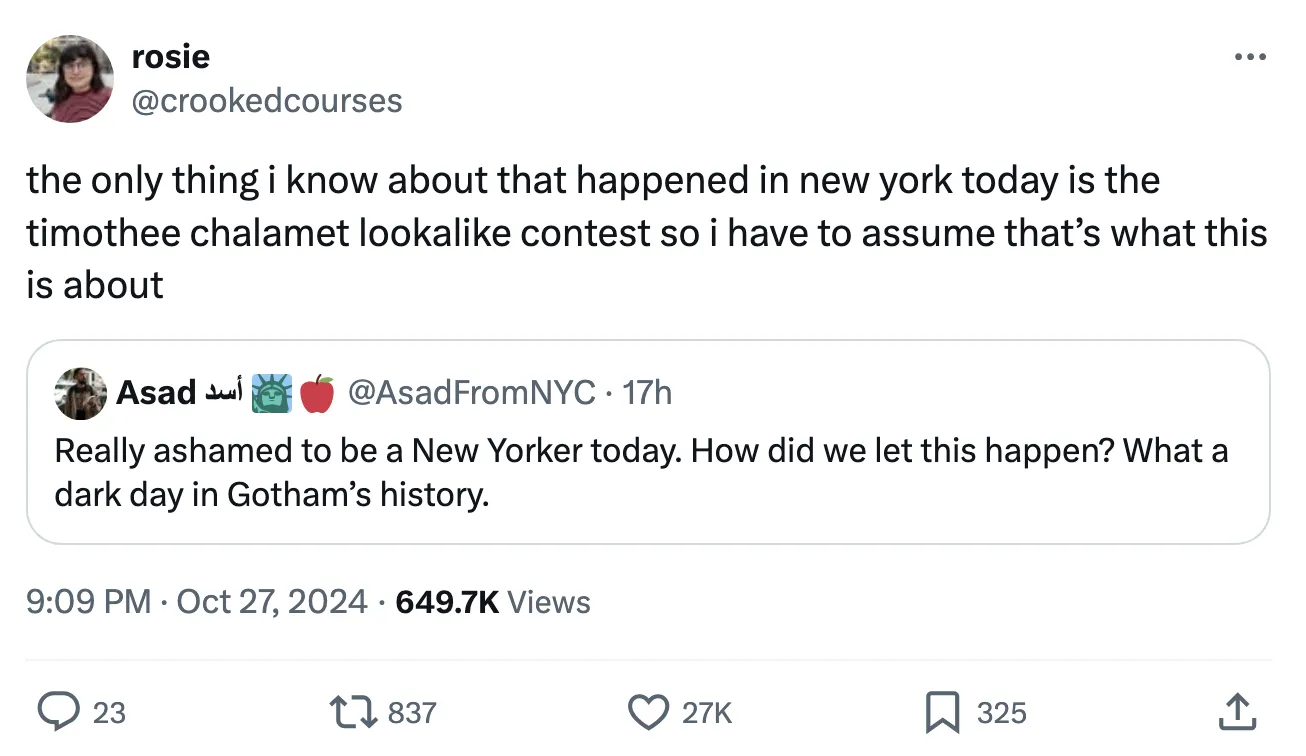Open the three-dot more options menu
1306x756 pixels.
coord(1249,57)
